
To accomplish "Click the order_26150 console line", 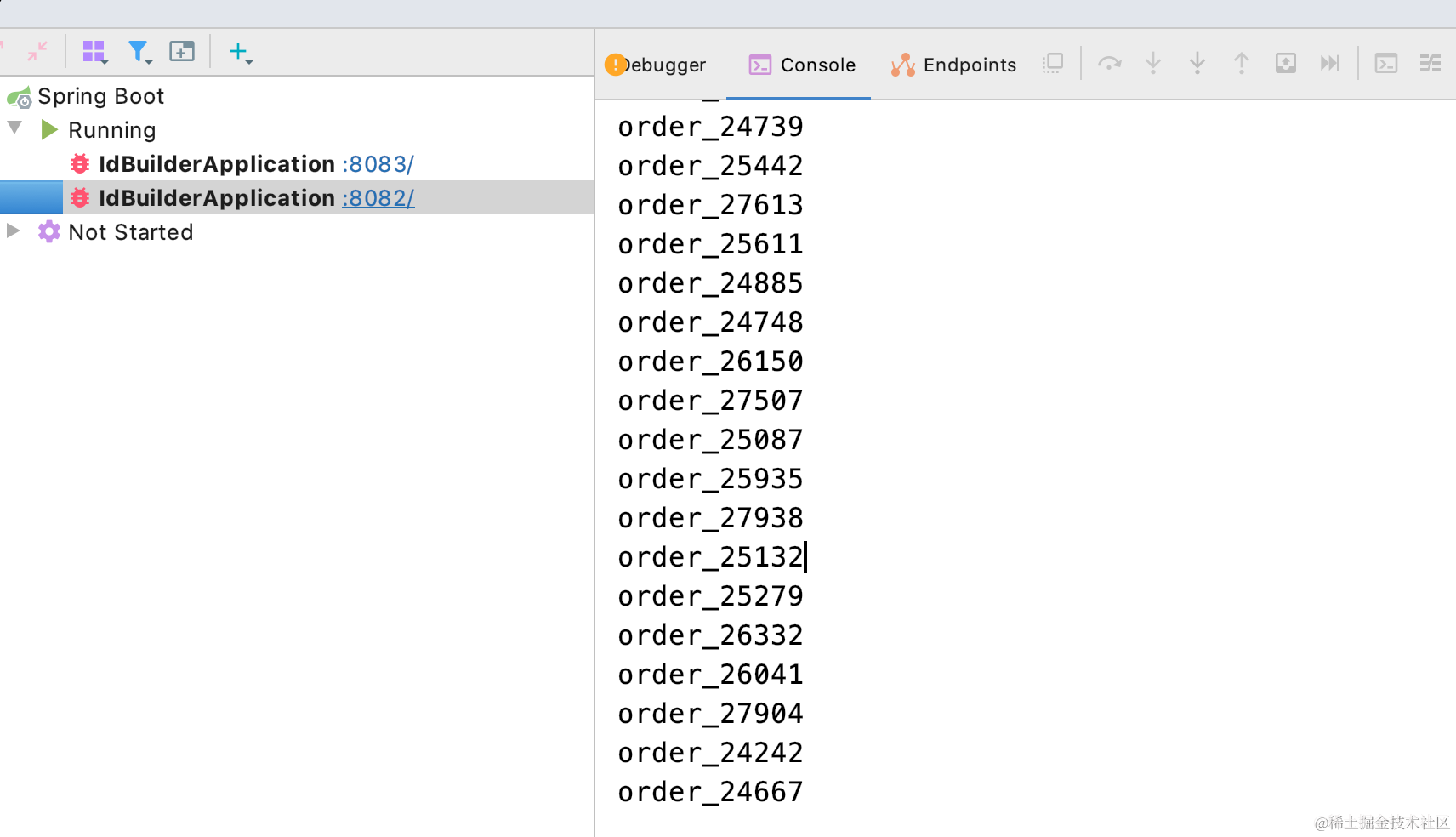I will coord(710,362).
